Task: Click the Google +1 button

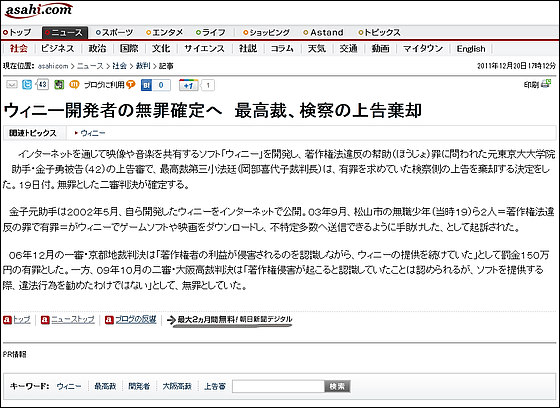Action: click(x=189, y=85)
